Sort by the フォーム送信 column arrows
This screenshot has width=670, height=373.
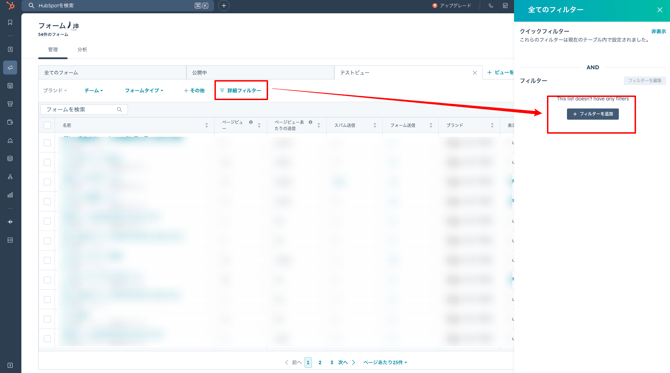(431, 125)
